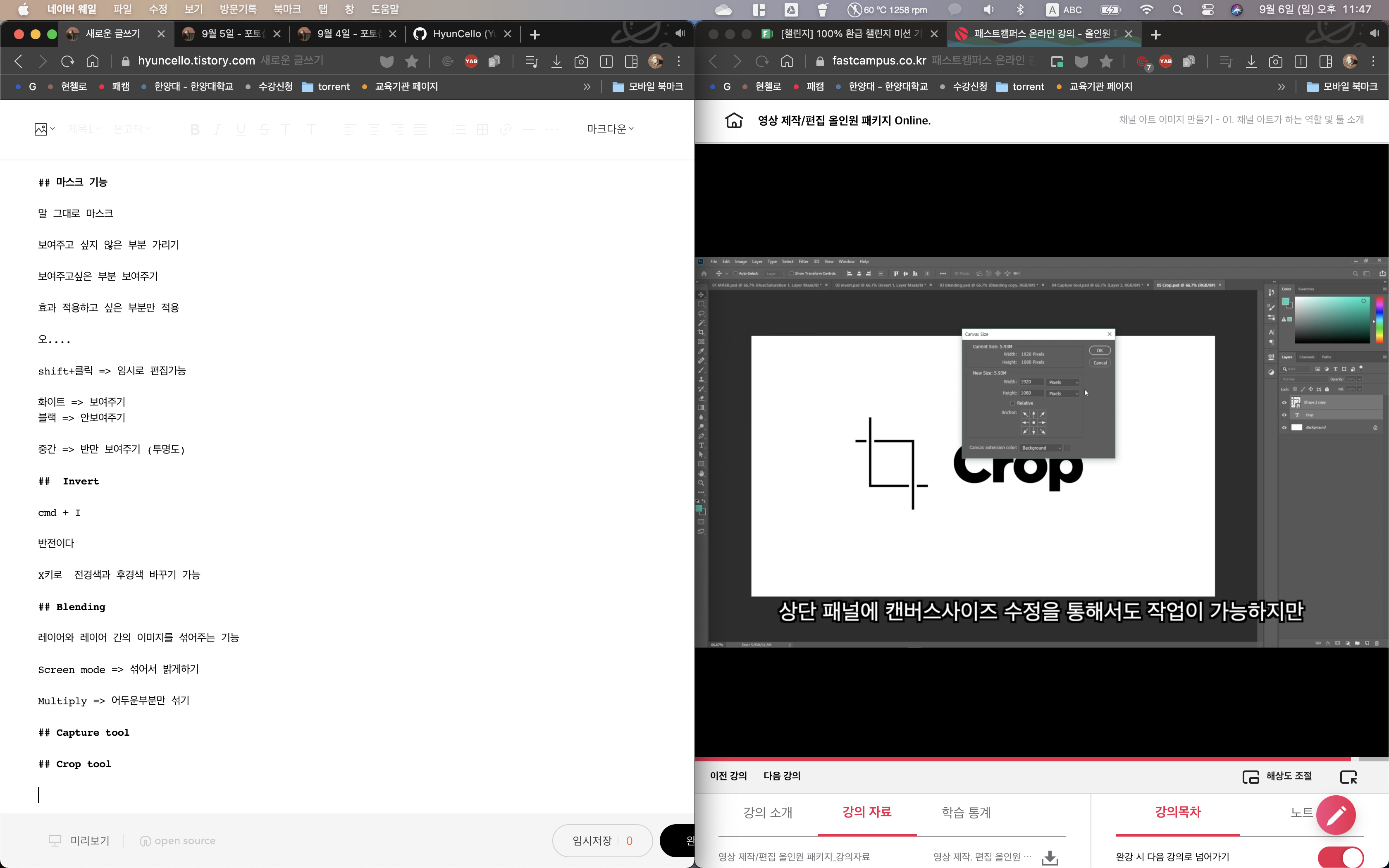
Task: Go to the course home icon
Action: [x=733, y=121]
